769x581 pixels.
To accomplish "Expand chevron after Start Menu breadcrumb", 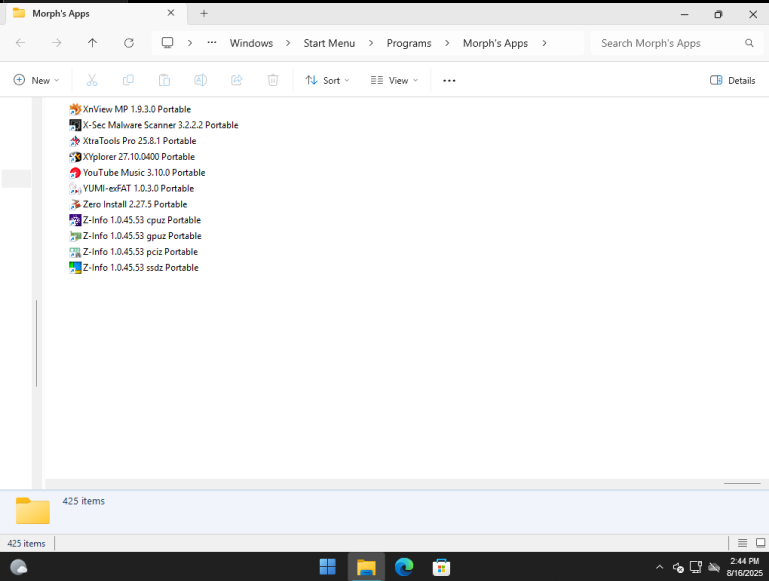I will click(371, 43).
